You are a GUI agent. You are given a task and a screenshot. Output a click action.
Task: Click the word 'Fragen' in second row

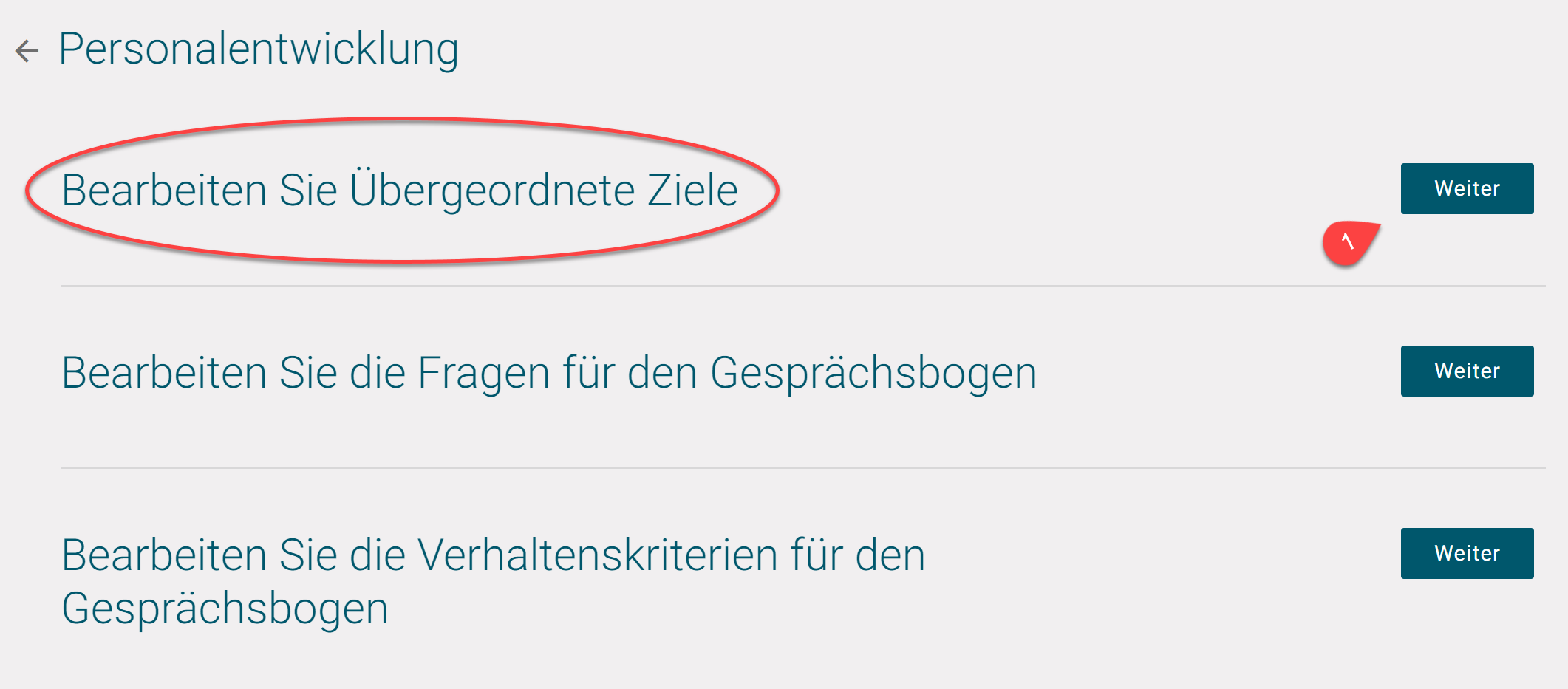click(x=484, y=373)
